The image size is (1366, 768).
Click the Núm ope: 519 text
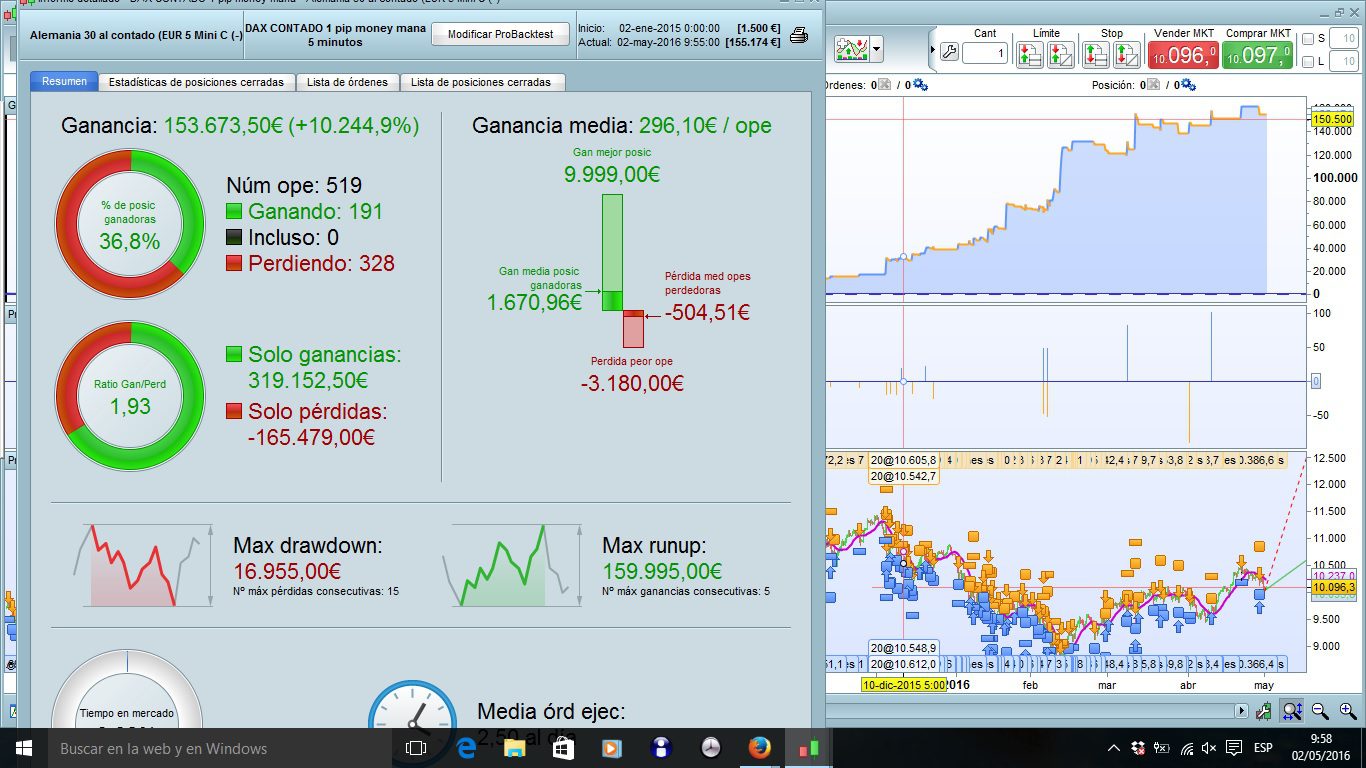[x=294, y=185]
